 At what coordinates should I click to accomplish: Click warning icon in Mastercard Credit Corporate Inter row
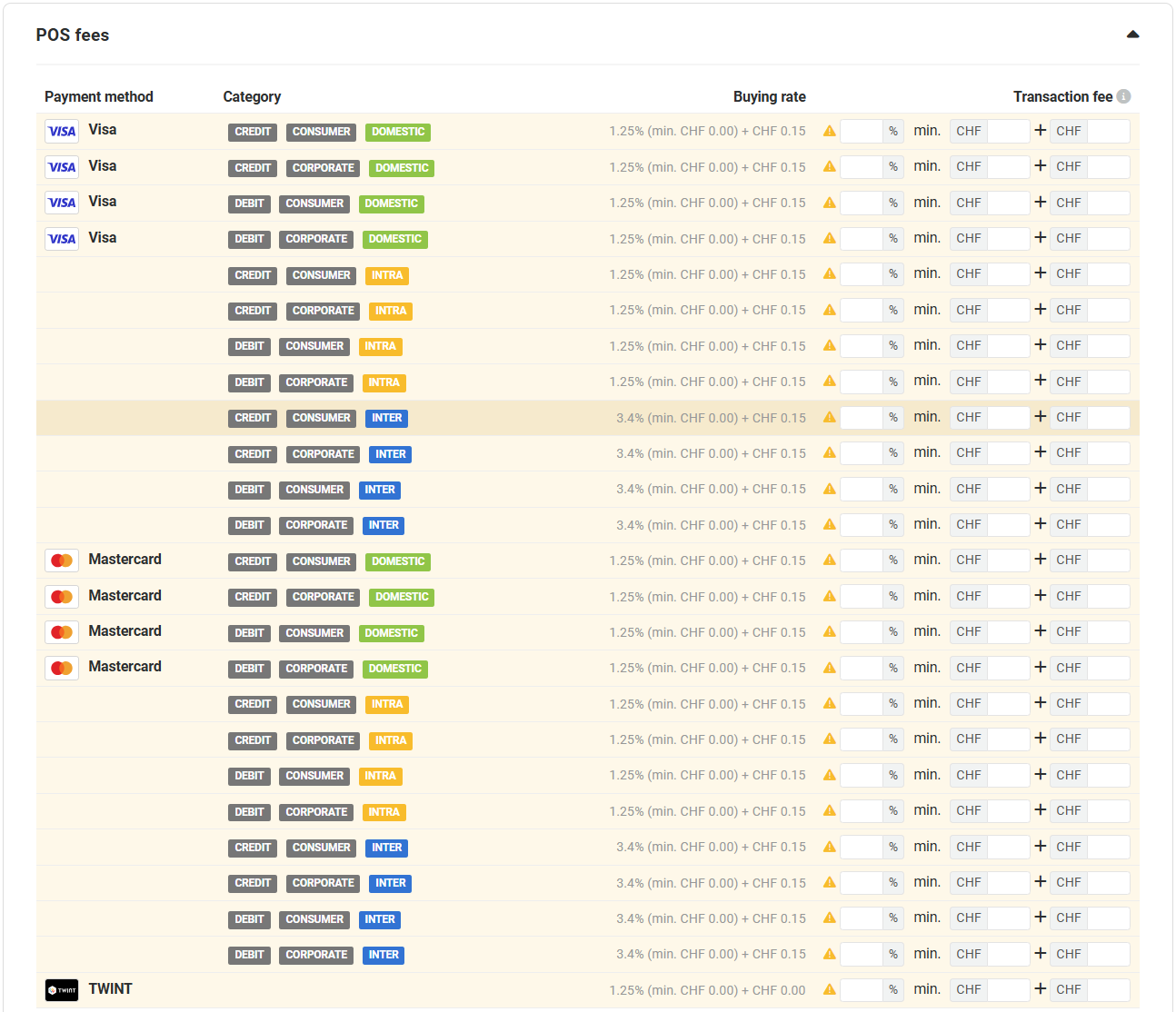(x=829, y=882)
